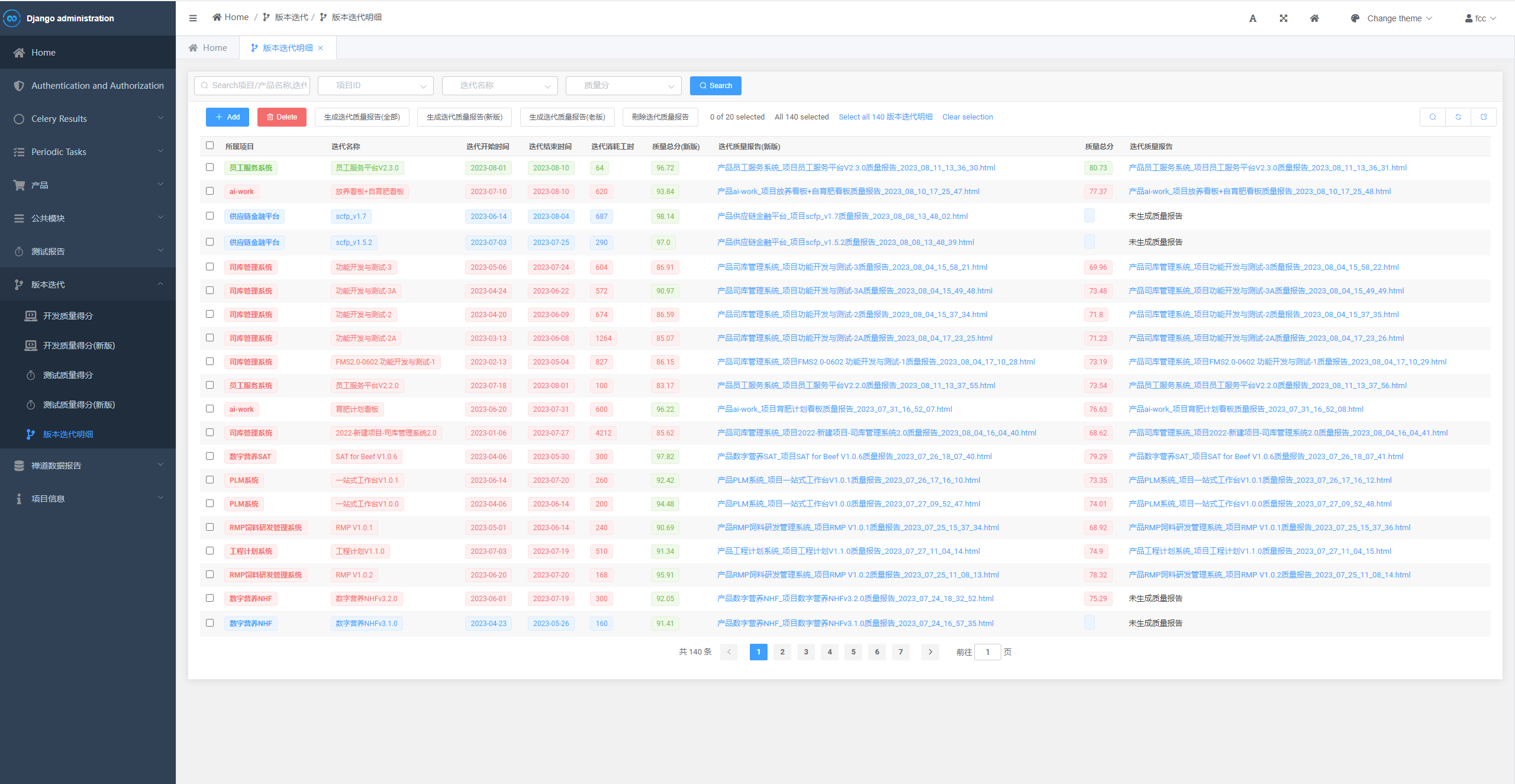Click the Home house icon in sidebar

[19, 53]
